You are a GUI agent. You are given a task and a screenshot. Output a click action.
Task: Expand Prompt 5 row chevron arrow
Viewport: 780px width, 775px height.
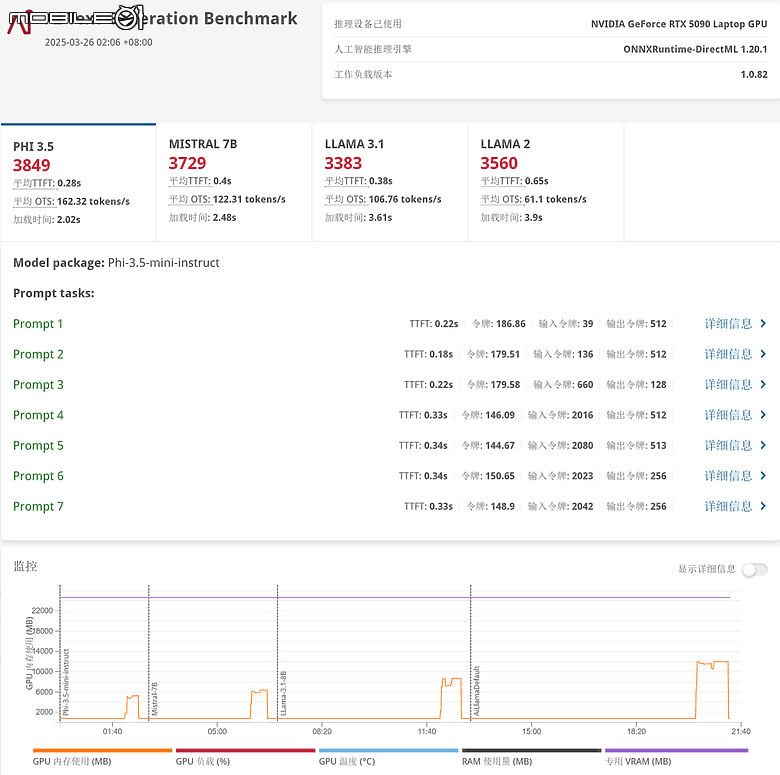point(763,445)
